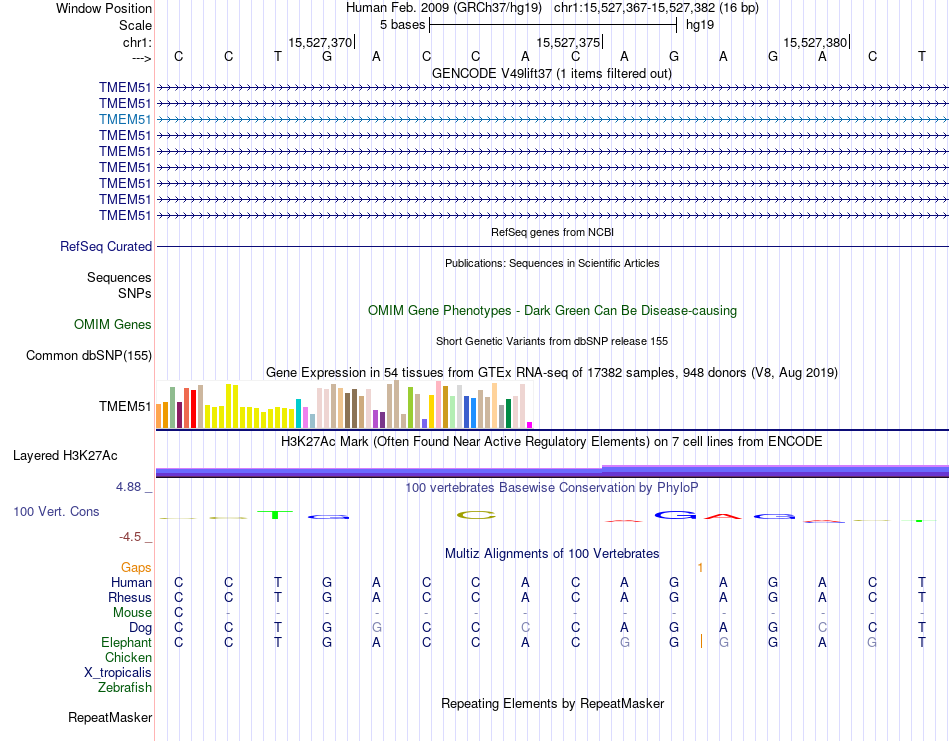Click the Window Position track label

coord(104,8)
